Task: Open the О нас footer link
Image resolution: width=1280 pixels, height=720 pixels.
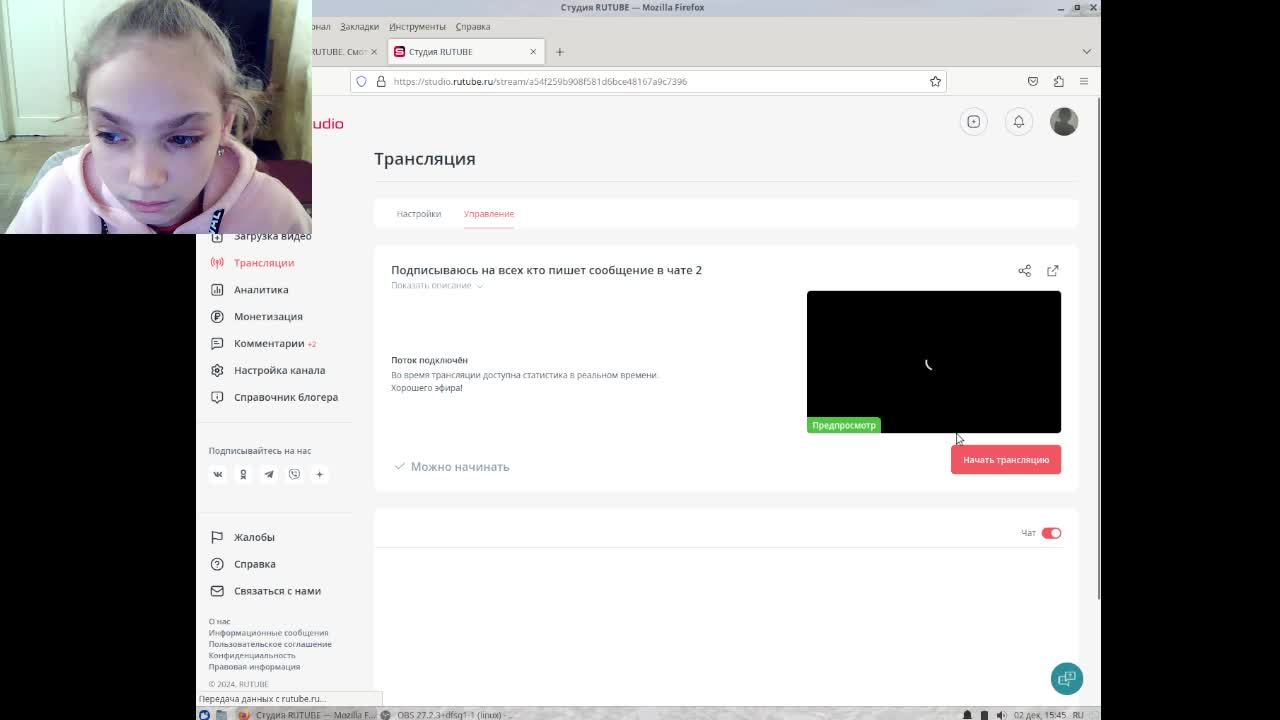Action: point(219,622)
